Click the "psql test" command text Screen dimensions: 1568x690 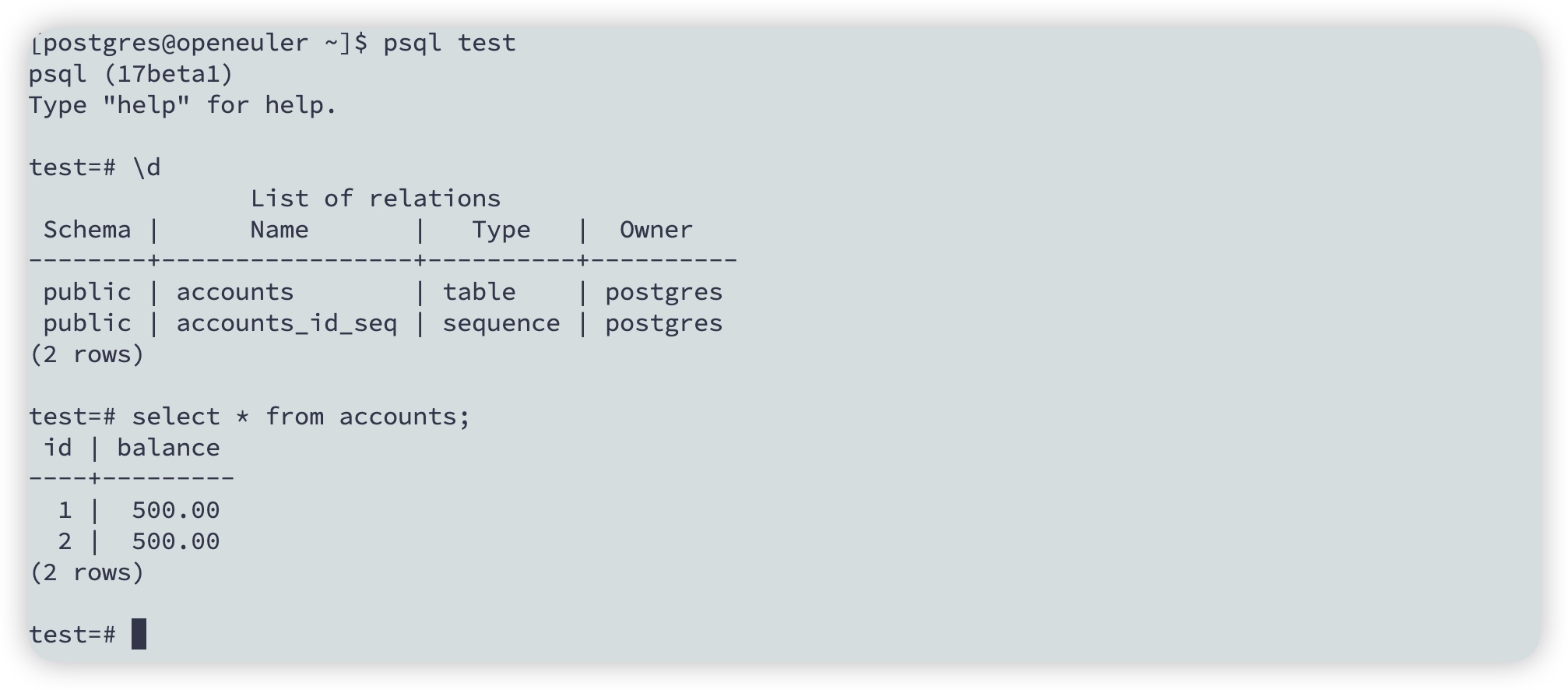point(449,43)
